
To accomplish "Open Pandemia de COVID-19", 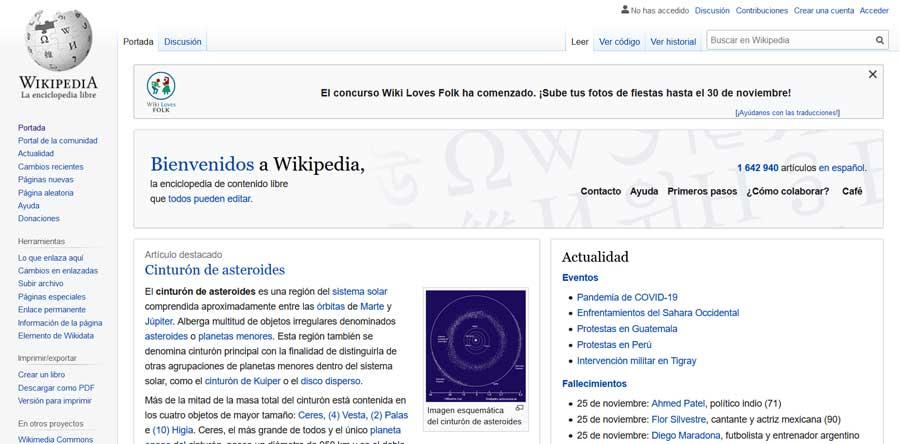I will pos(627,297).
